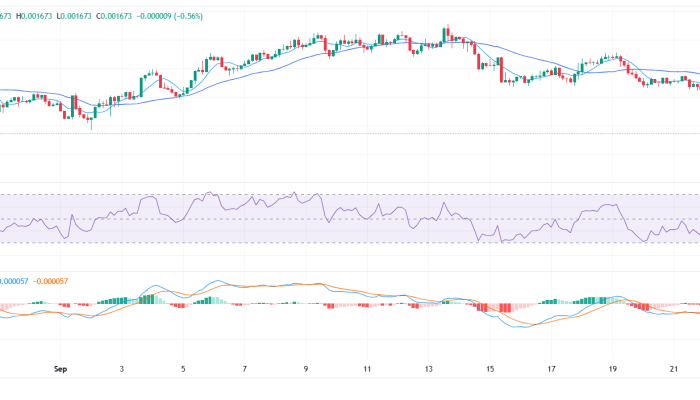The height and width of the screenshot is (400, 700).
Task: Select date 15 on the time axis
Action: pos(490,369)
